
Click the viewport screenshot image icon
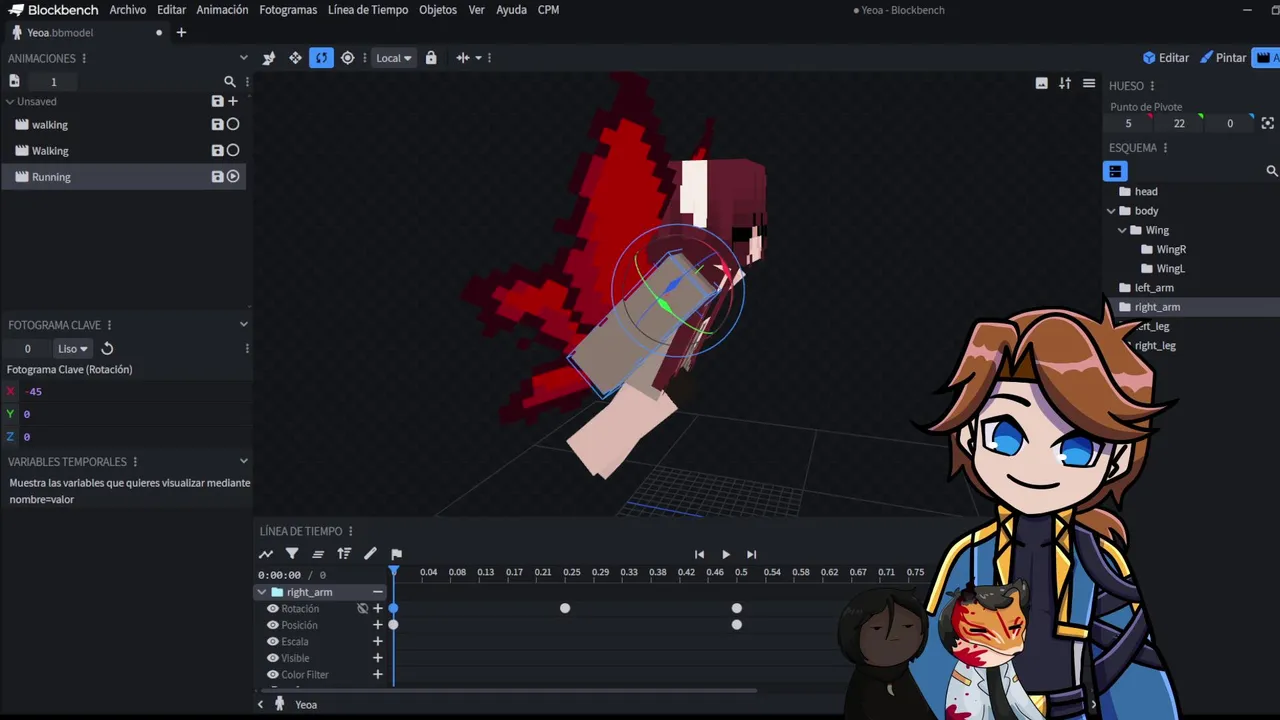pos(1041,83)
